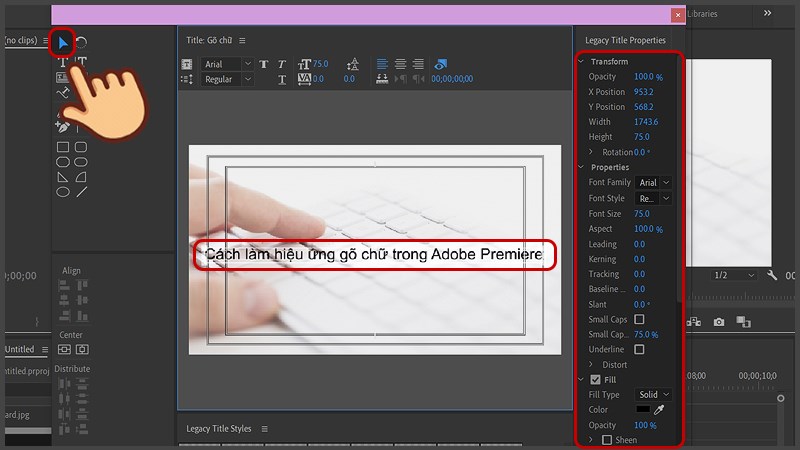Select the Ellipse tool
The image size is (800, 450).
pos(63,192)
